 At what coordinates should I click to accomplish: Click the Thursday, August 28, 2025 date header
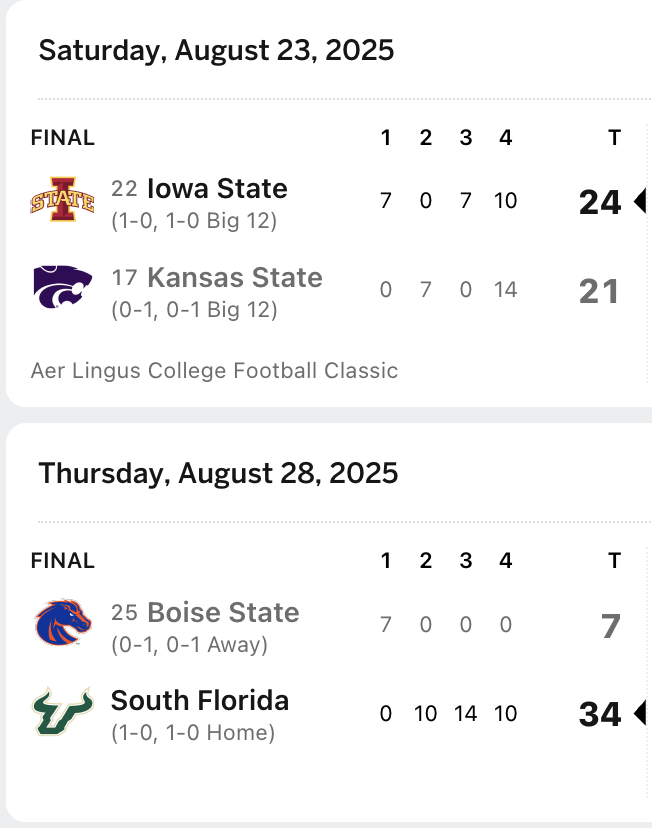[218, 472]
